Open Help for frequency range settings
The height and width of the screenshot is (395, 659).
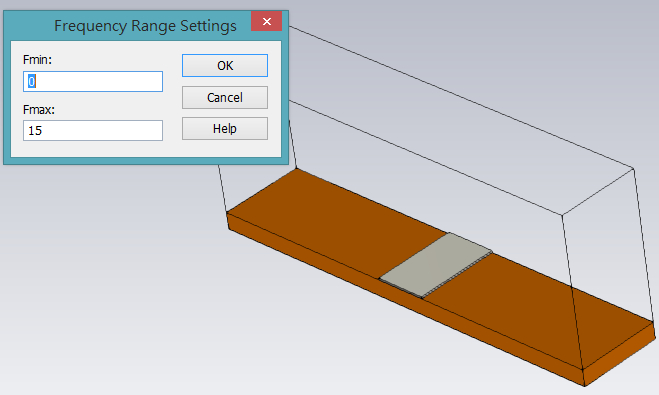pyautogui.click(x=225, y=129)
